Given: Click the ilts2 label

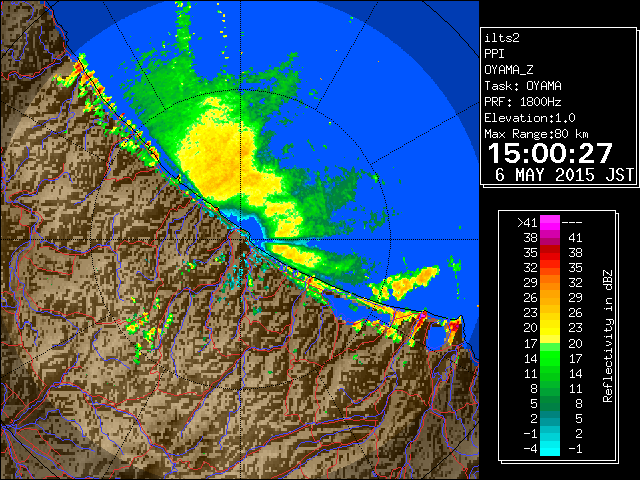Looking at the screenshot, I should click(502, 38).
